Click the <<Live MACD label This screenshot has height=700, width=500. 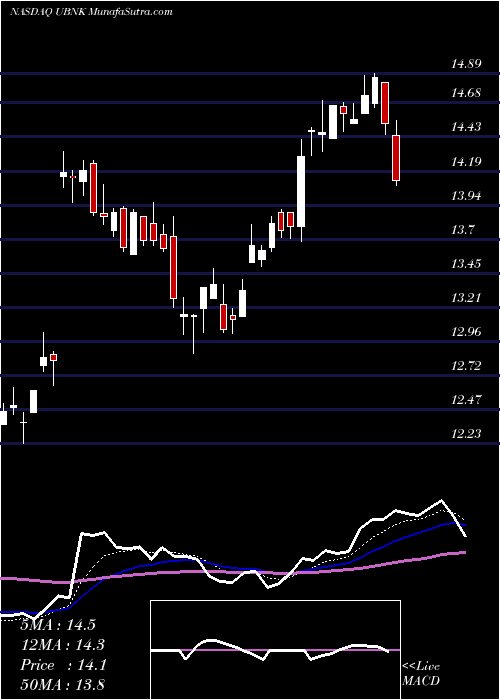421,674
